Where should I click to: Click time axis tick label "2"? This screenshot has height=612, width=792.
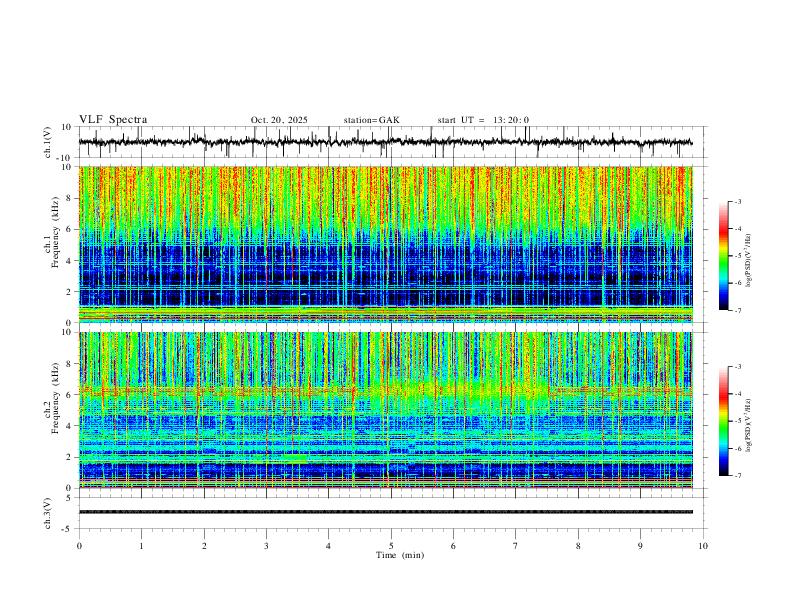click(x=204, y=546)
